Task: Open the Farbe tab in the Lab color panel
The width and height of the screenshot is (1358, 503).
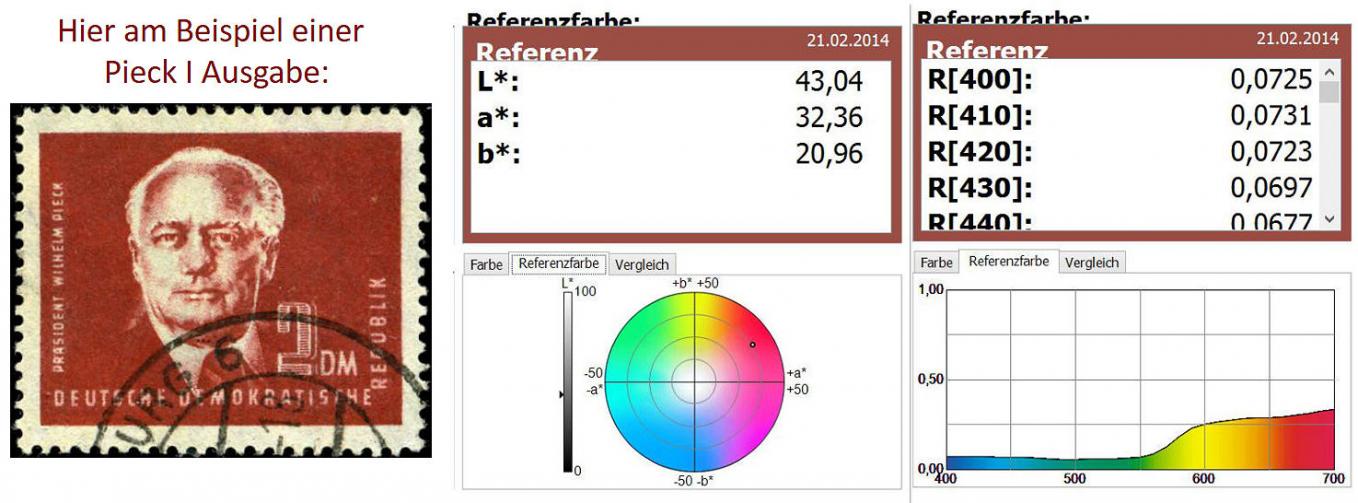Action: pos(487,265)
